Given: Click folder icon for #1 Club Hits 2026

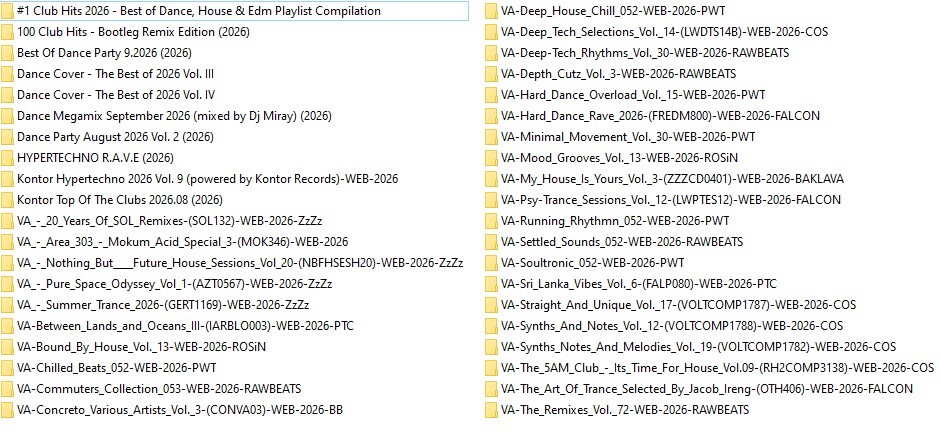Looking at the screenshot, I should pyautogui.click(x=7, y=11).
